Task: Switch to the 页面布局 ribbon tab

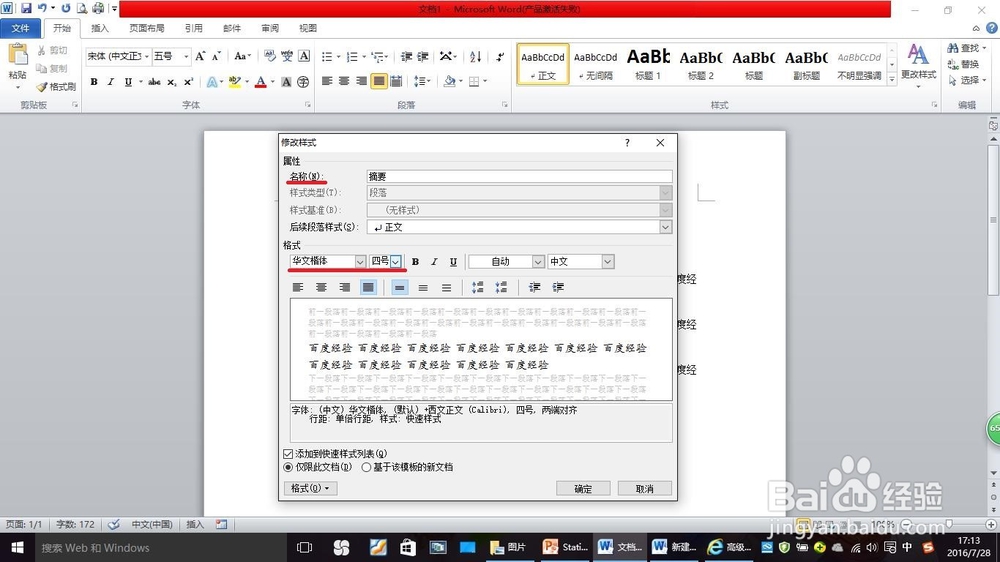Action: 147,28
